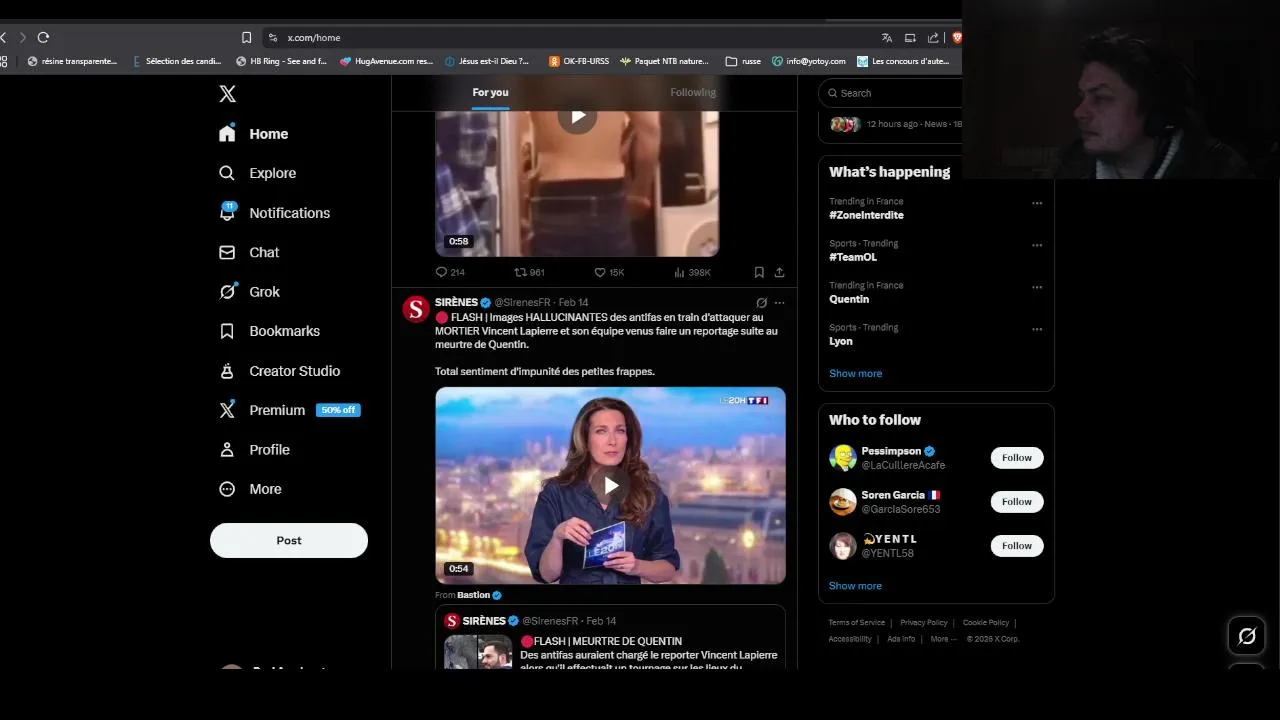Play the top video with 0:58 duration
The image size is (1280, 720).
(x=577, y=117)
